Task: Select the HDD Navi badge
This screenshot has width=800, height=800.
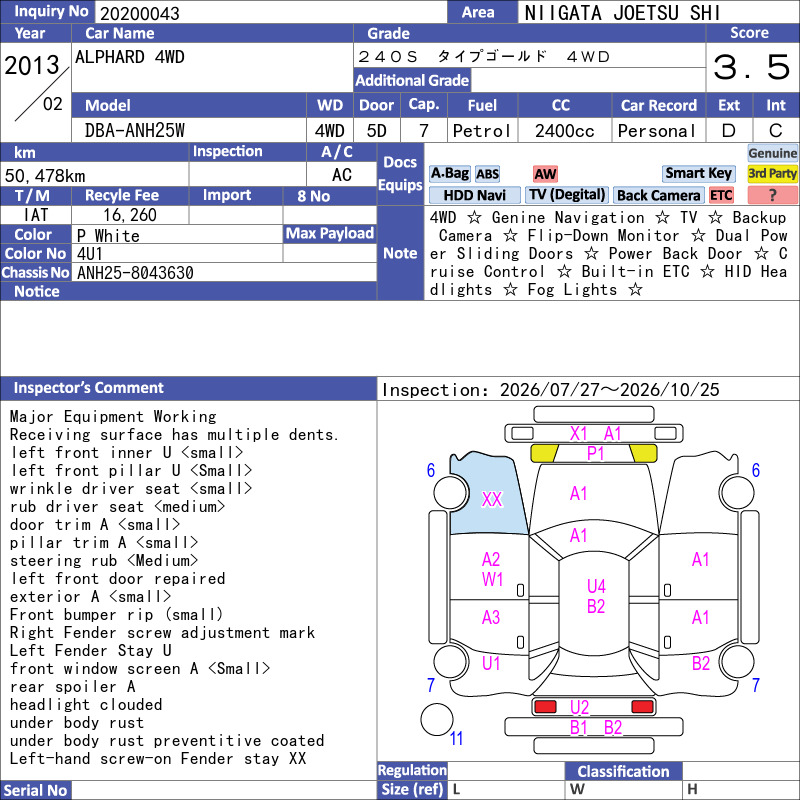Action: (474, 195)
